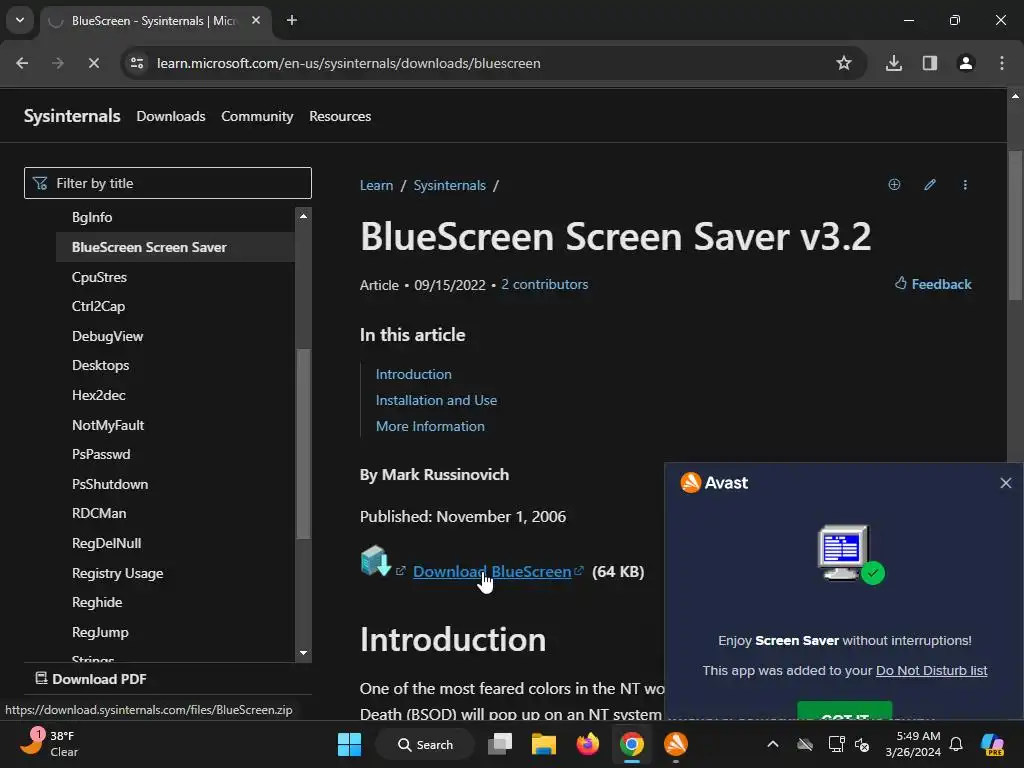1024x768 pixels.
Task: Click the edit pencil icon
Action: click(x=930, y=185)
